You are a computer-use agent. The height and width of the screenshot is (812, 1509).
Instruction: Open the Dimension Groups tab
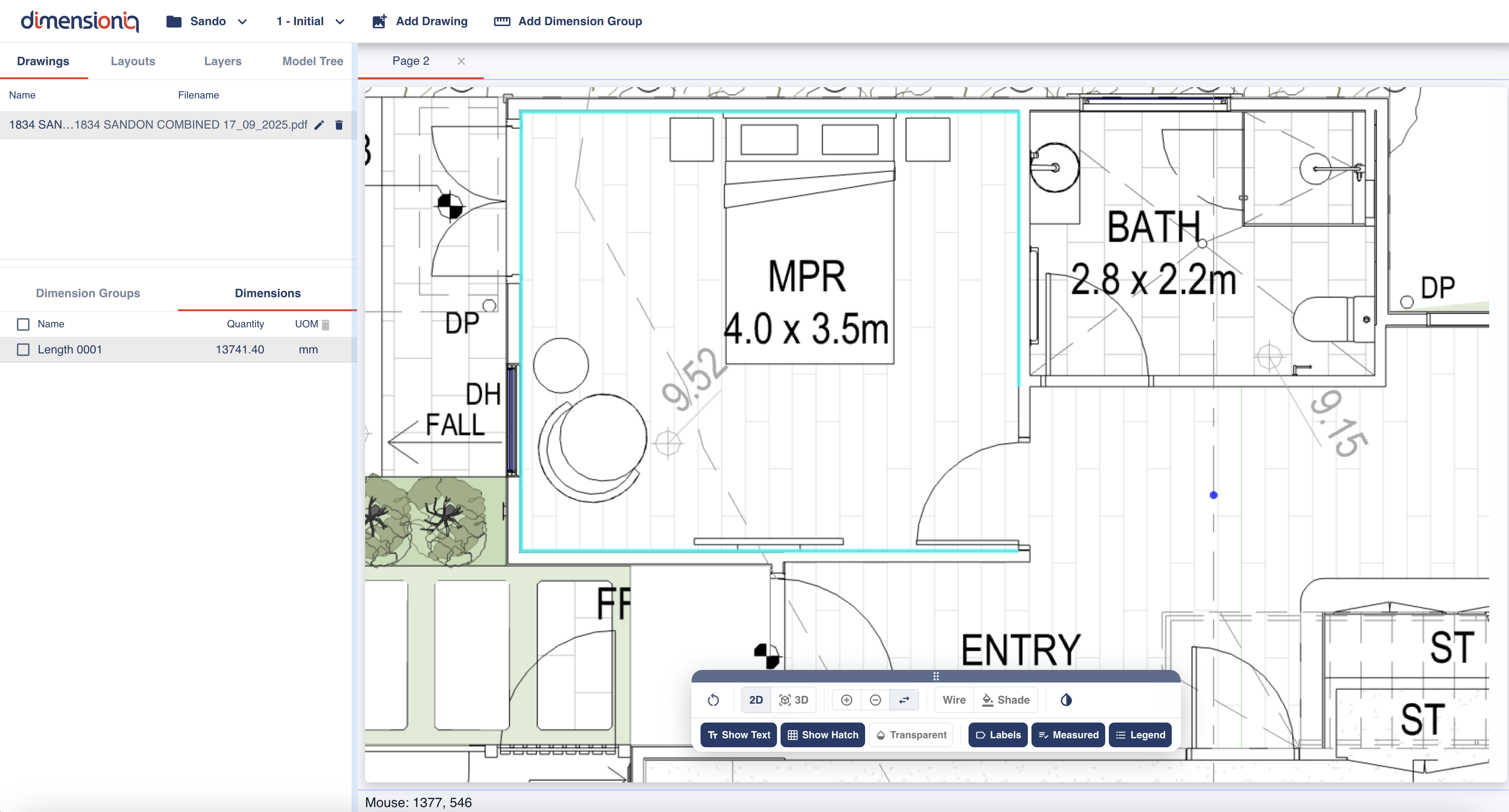[x=88, y=293]
